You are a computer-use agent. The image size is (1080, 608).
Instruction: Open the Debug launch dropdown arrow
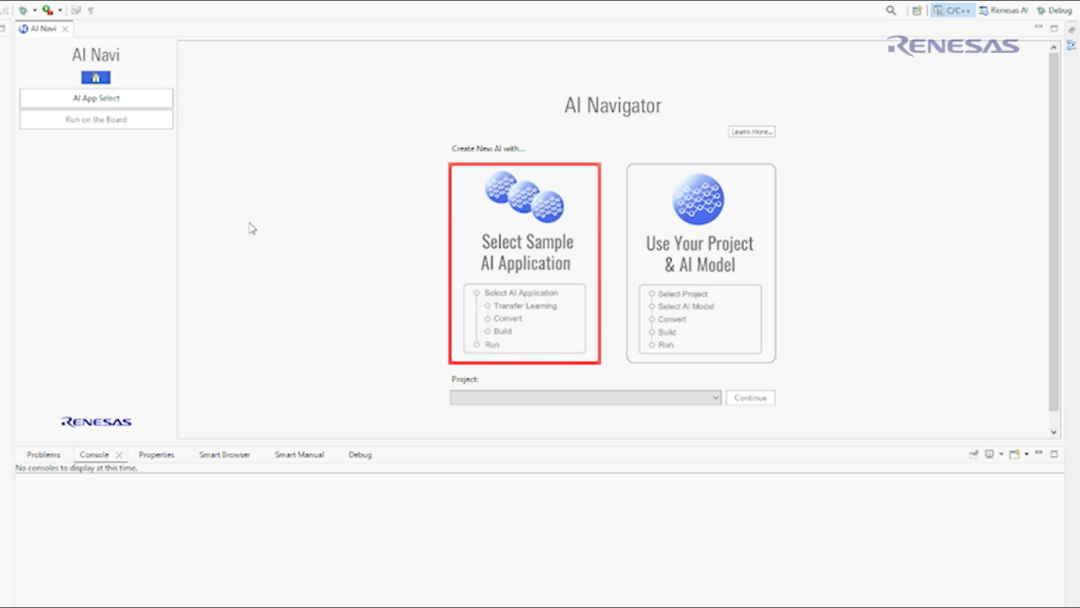tap(34, 10)
